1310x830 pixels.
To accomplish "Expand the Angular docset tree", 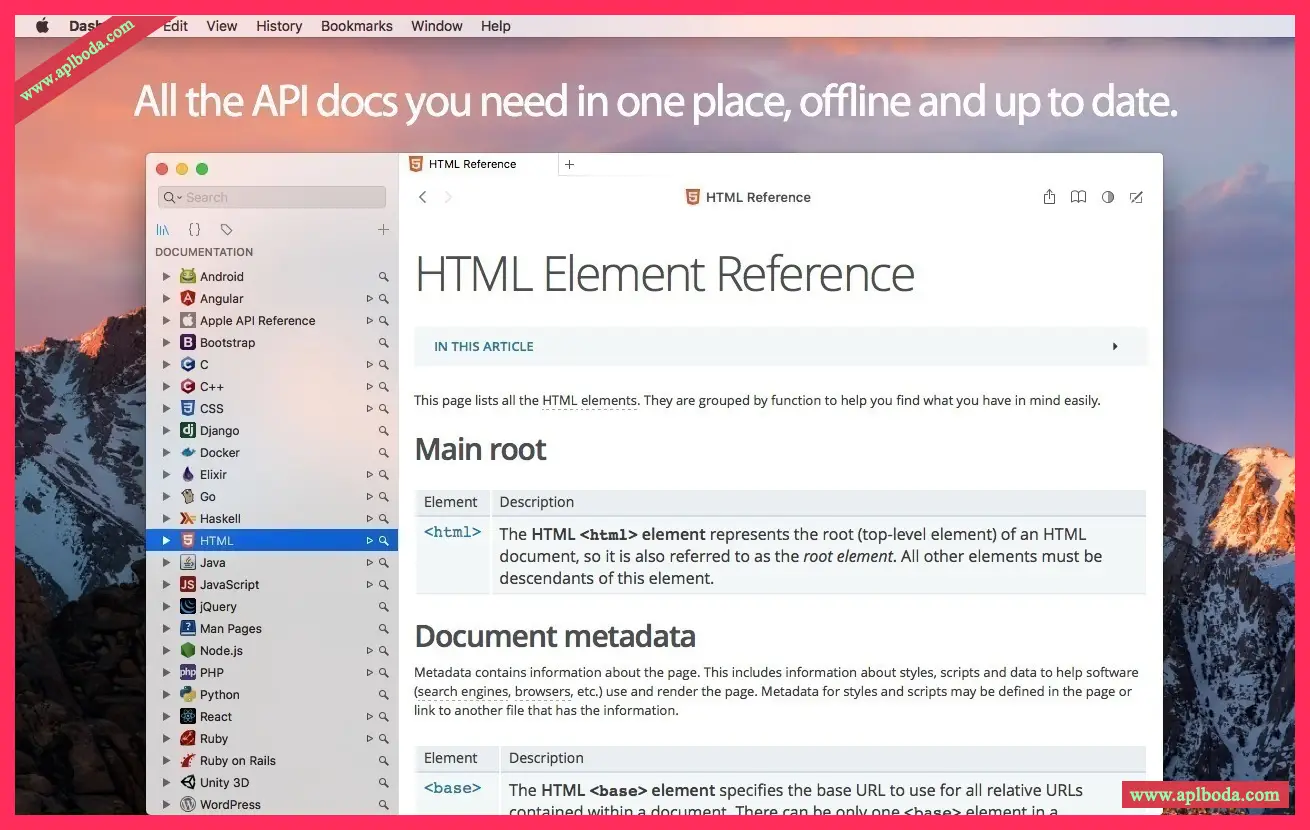I will click(x=166, y=299).
